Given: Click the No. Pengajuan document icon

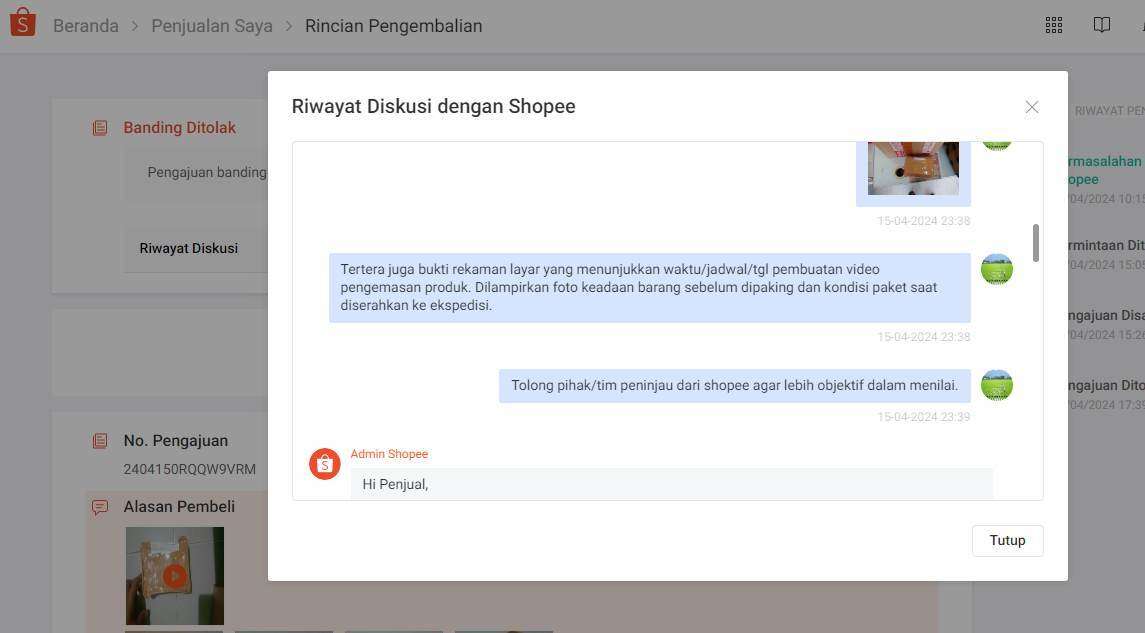Looking at the screenshot, I should click(x=100, y=441).
